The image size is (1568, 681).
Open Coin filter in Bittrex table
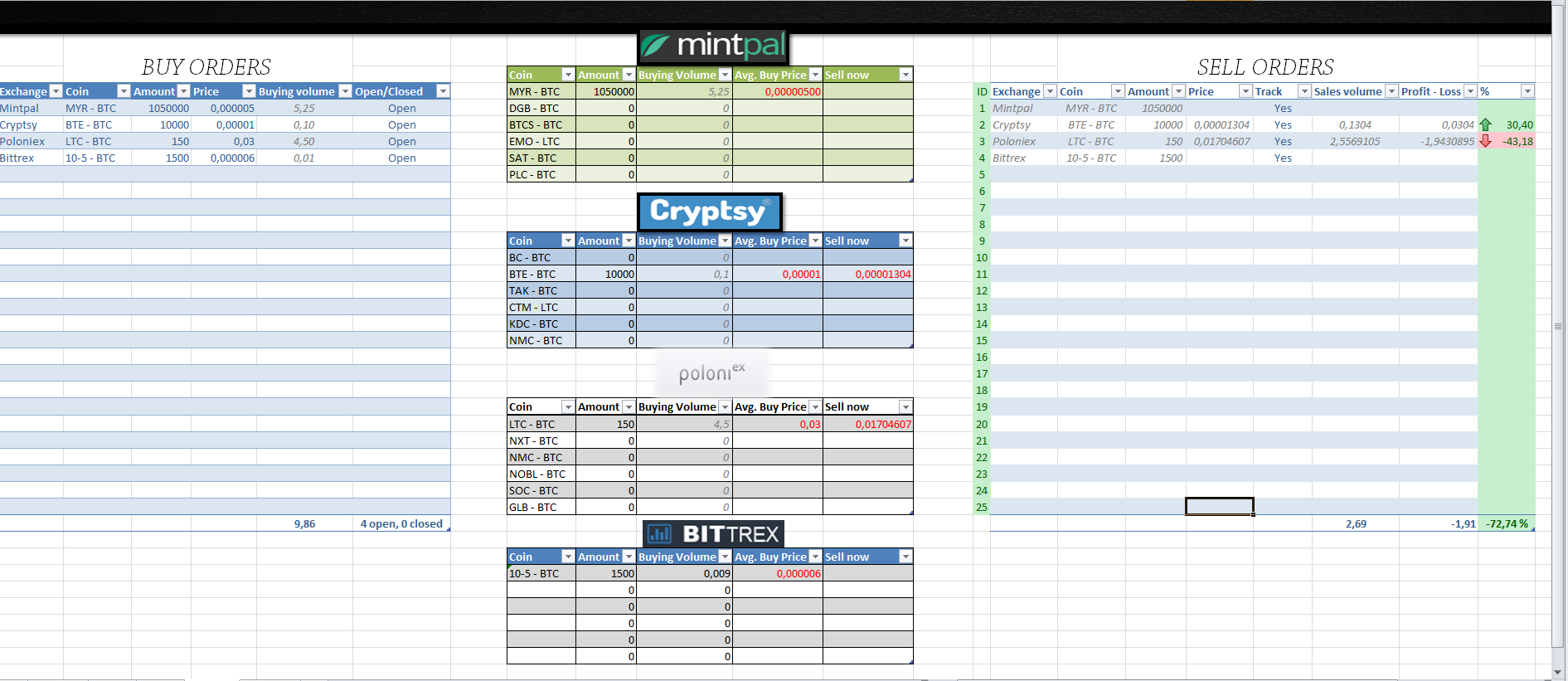tap(568, 557)
